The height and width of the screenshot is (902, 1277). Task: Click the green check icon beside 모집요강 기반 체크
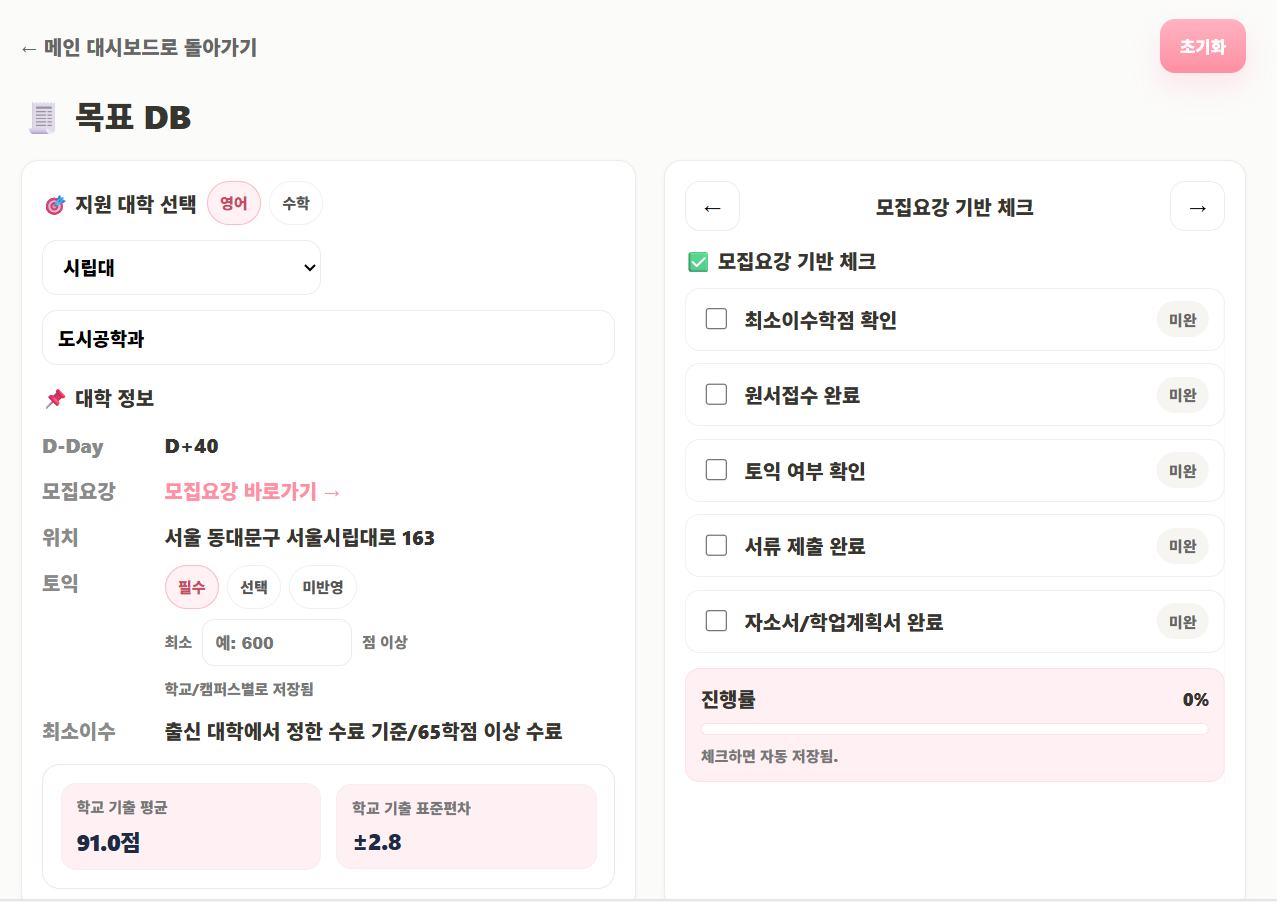click(698, 262)
